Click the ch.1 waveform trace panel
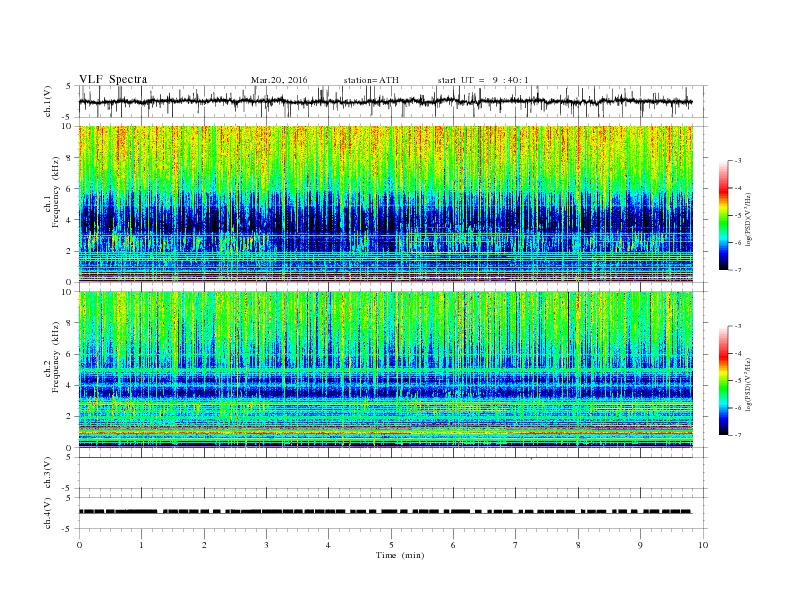 pyautogui.click(x=393, y=101)
